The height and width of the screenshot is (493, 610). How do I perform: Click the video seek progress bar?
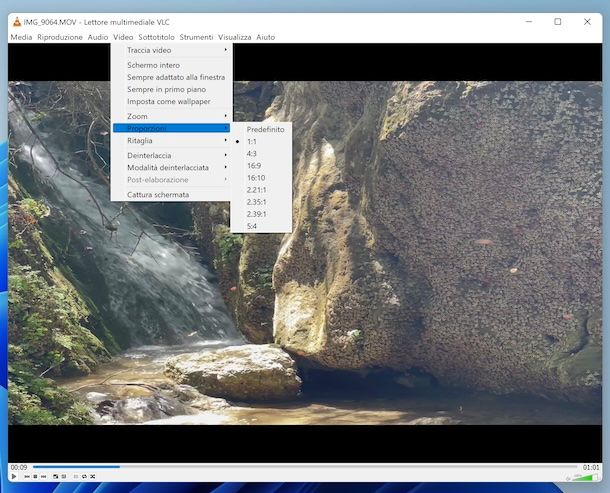pos(300,467)
